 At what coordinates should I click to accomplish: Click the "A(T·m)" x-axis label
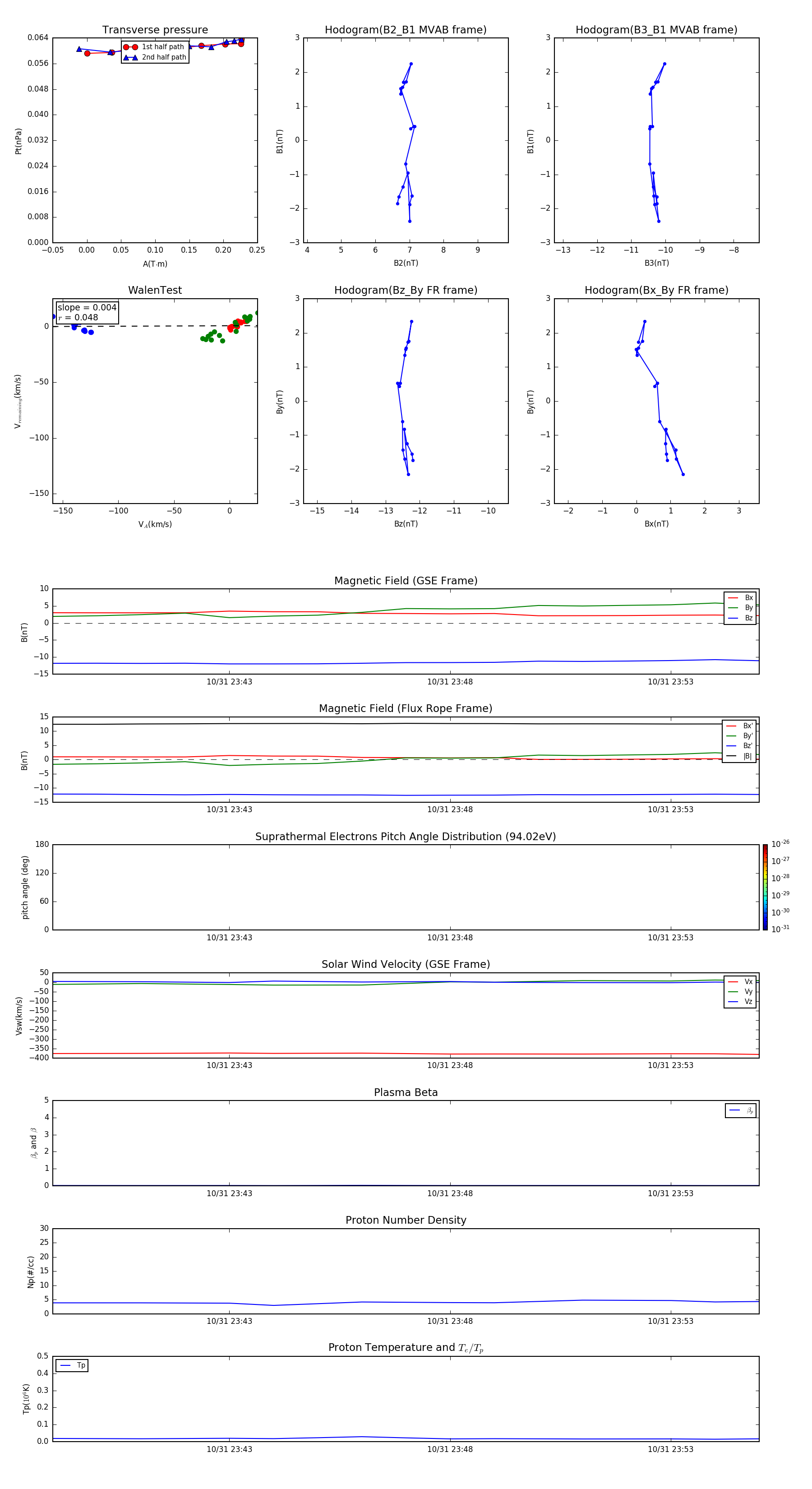[x=155, y=264]
